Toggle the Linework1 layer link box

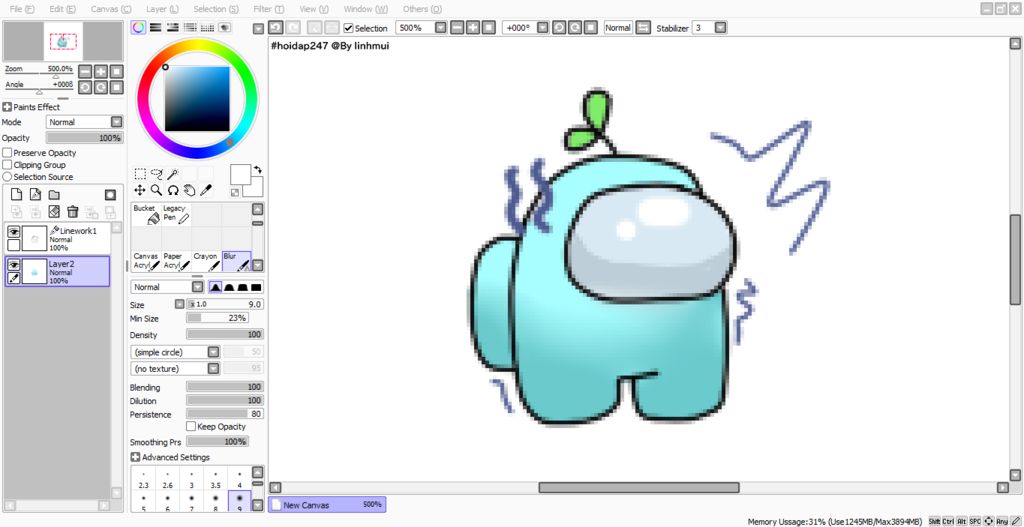[13, 245]
